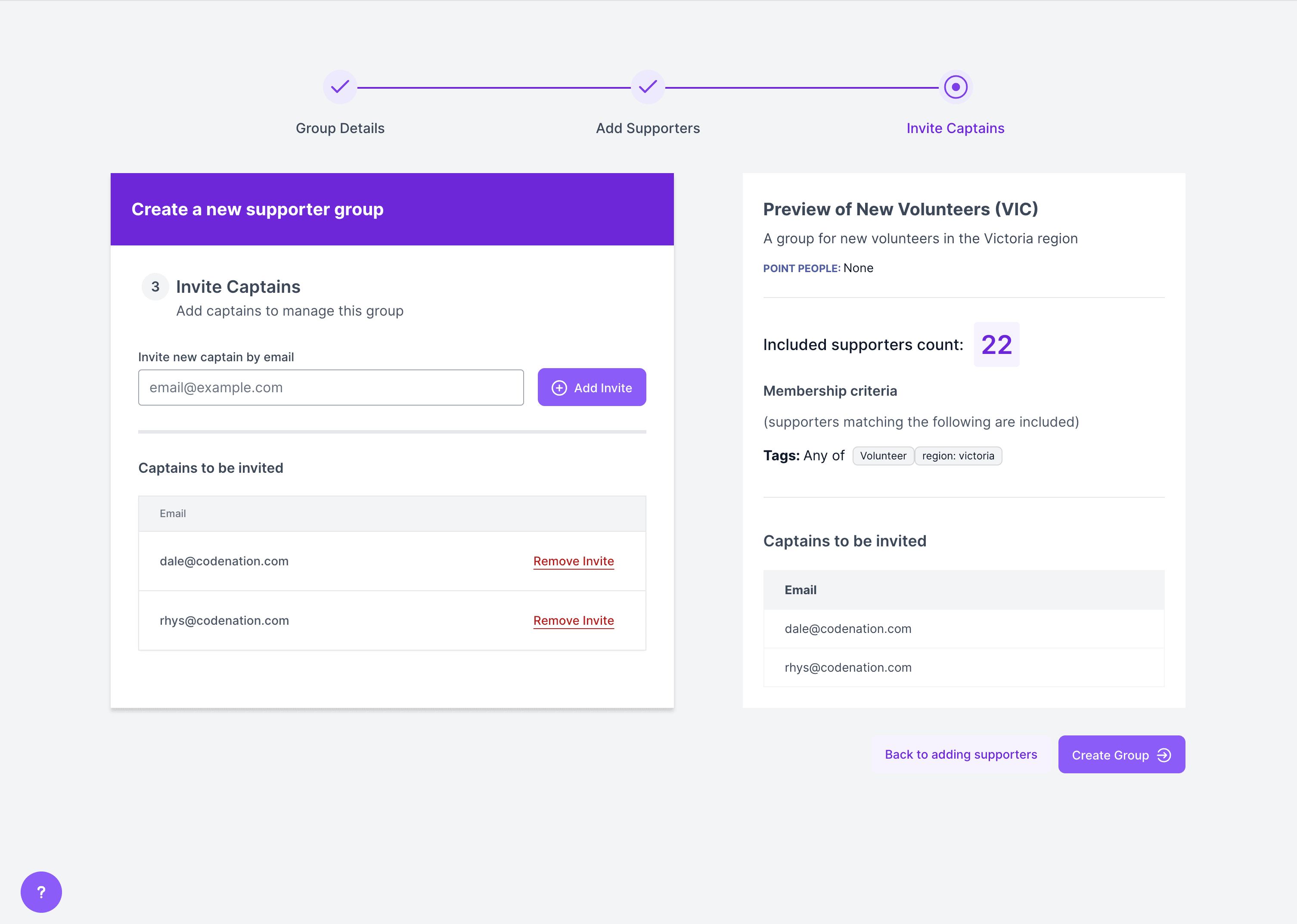Image resolution: width=1297 pixels, height=924 pixels.
Task: Click the Invite Captains current step indicator
Action: point(955,87)
